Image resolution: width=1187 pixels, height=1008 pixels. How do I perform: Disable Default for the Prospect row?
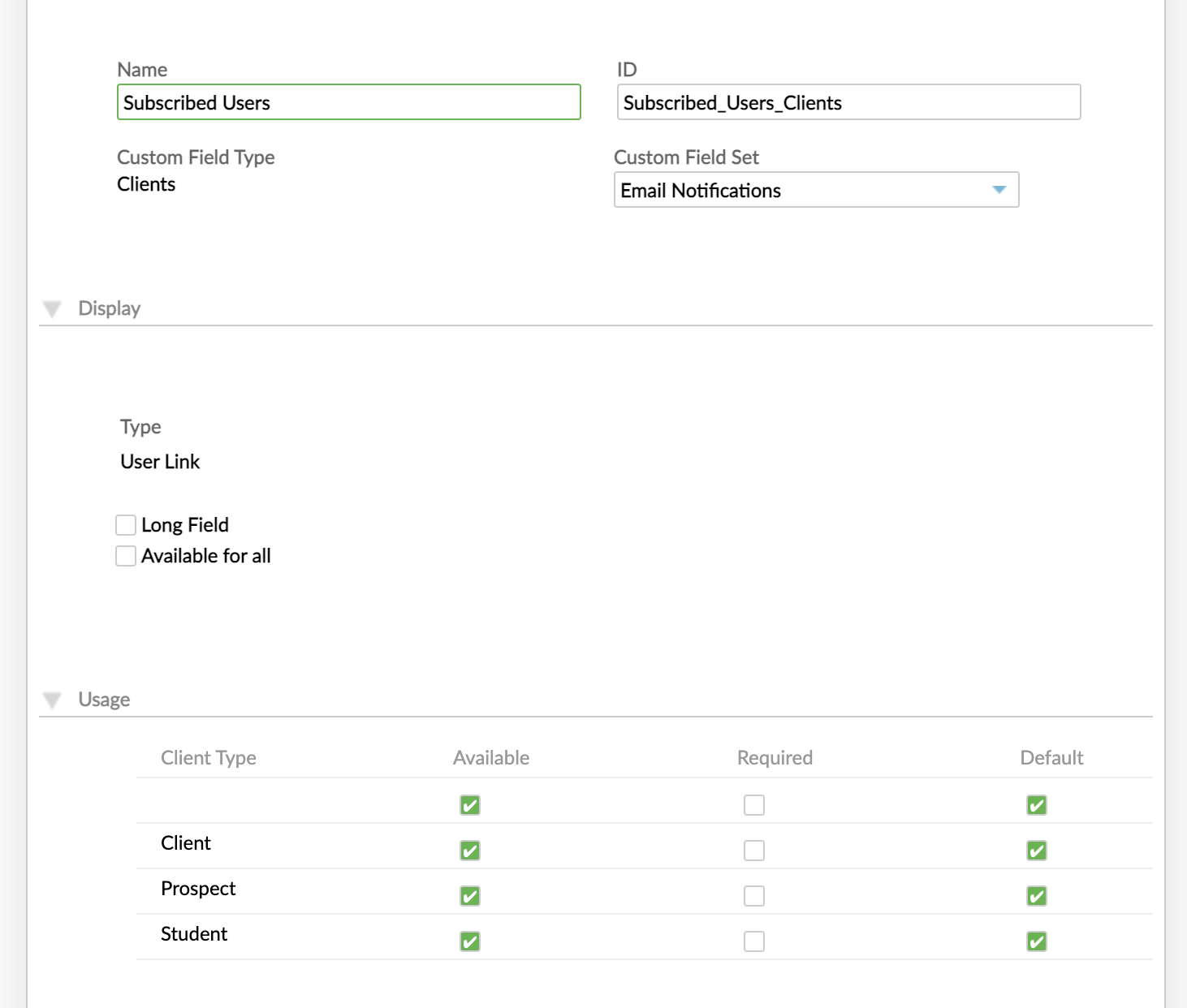1036,896
